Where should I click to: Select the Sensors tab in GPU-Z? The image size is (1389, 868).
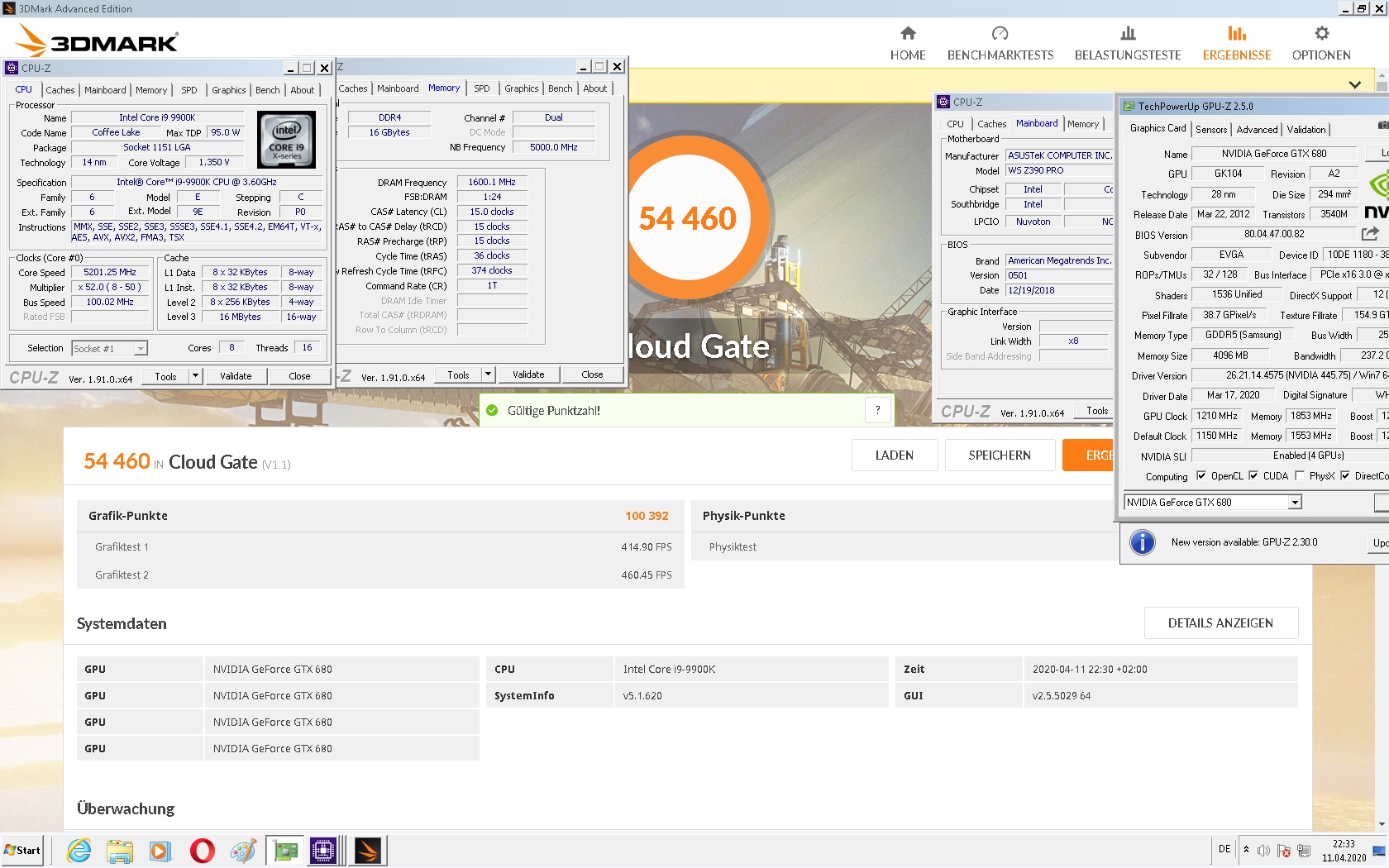1211,130
